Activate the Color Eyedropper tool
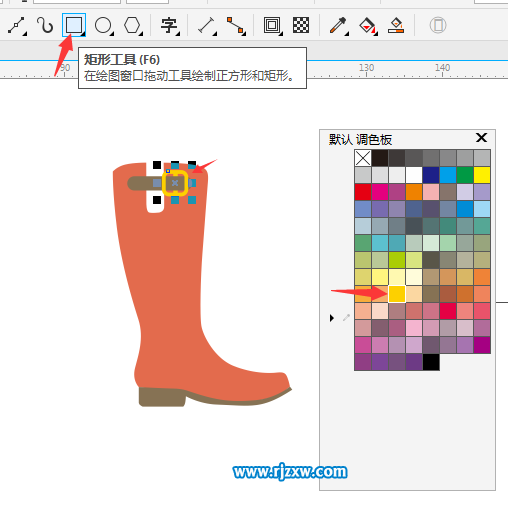Viewport: 508px width, 525px height. point(338,25)
